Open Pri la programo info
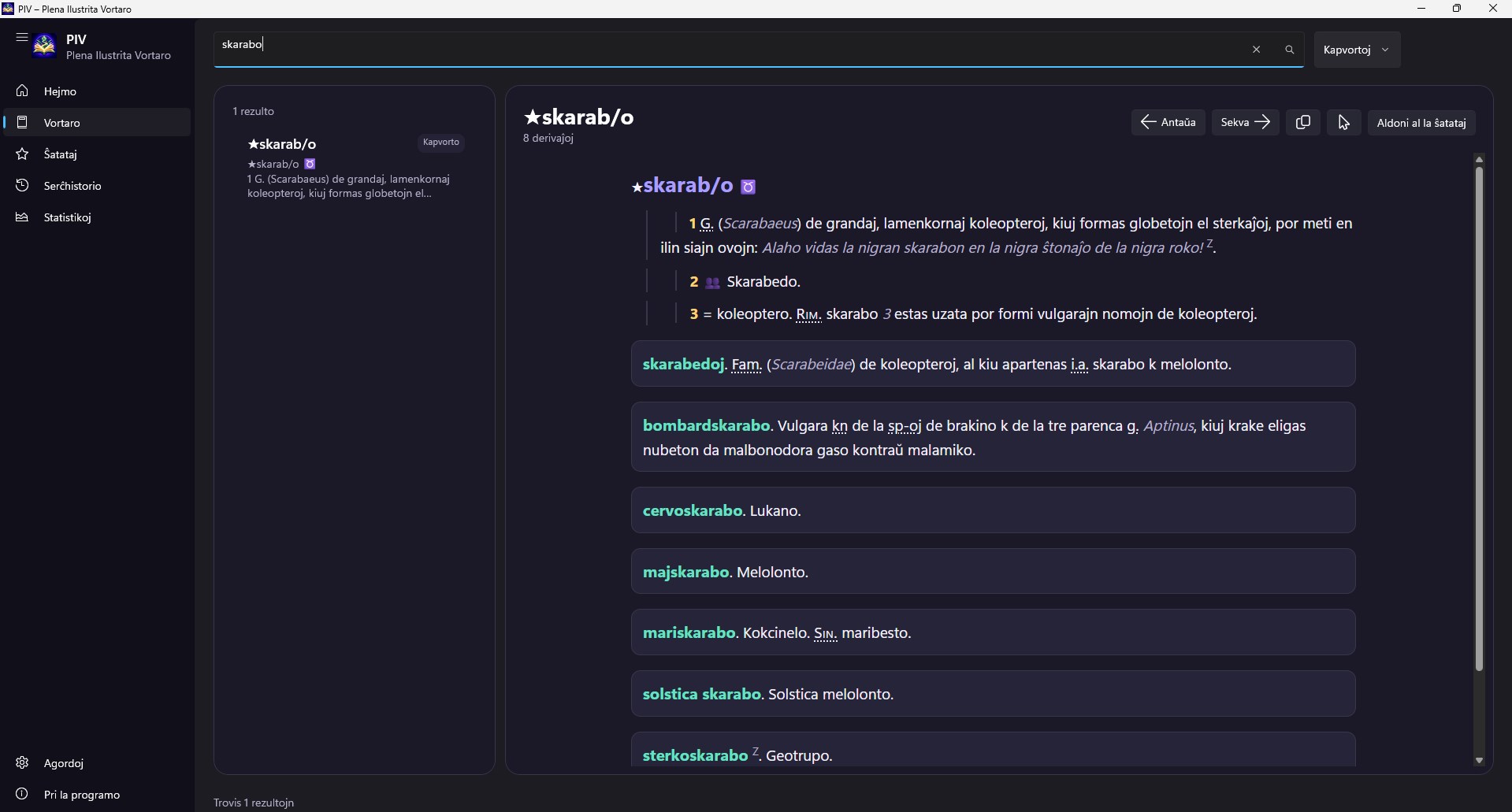This screenshot has height=812, width=1512. pos(97,795)
